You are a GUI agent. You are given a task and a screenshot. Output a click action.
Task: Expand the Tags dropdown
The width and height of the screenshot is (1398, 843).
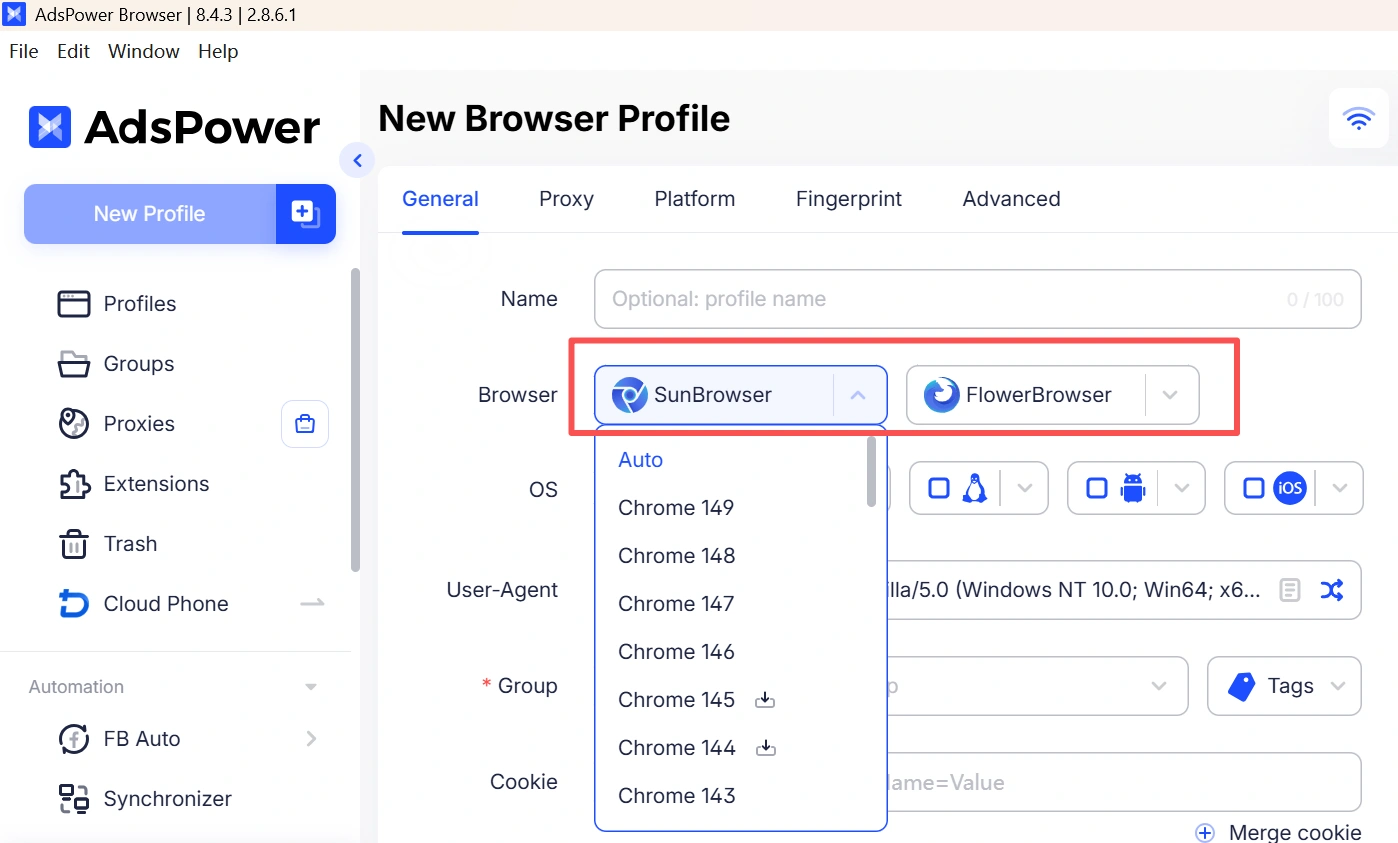(1338, 686)
